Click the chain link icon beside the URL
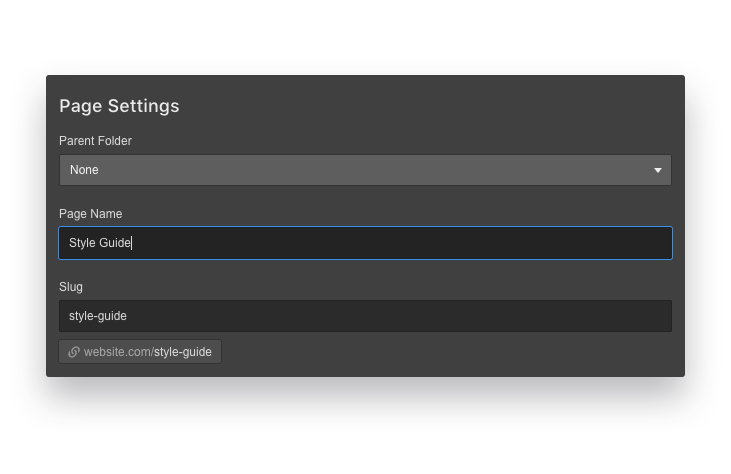This screenshot has width=731, height=474. (x=74, y=352)
